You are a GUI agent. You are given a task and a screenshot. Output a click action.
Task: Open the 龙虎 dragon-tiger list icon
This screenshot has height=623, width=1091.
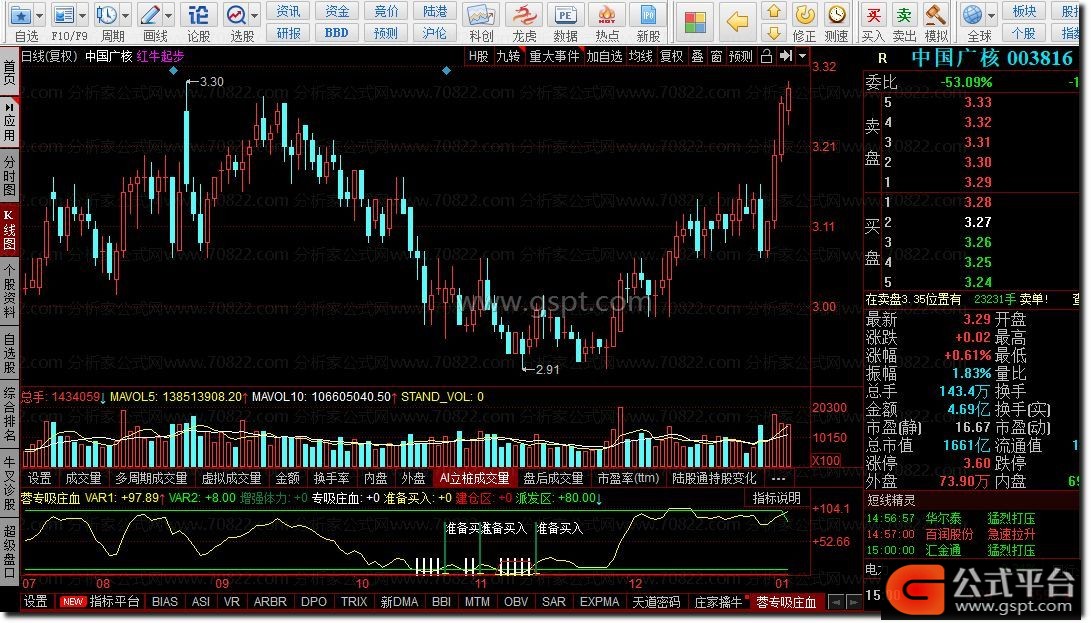[x=523, y=15]
